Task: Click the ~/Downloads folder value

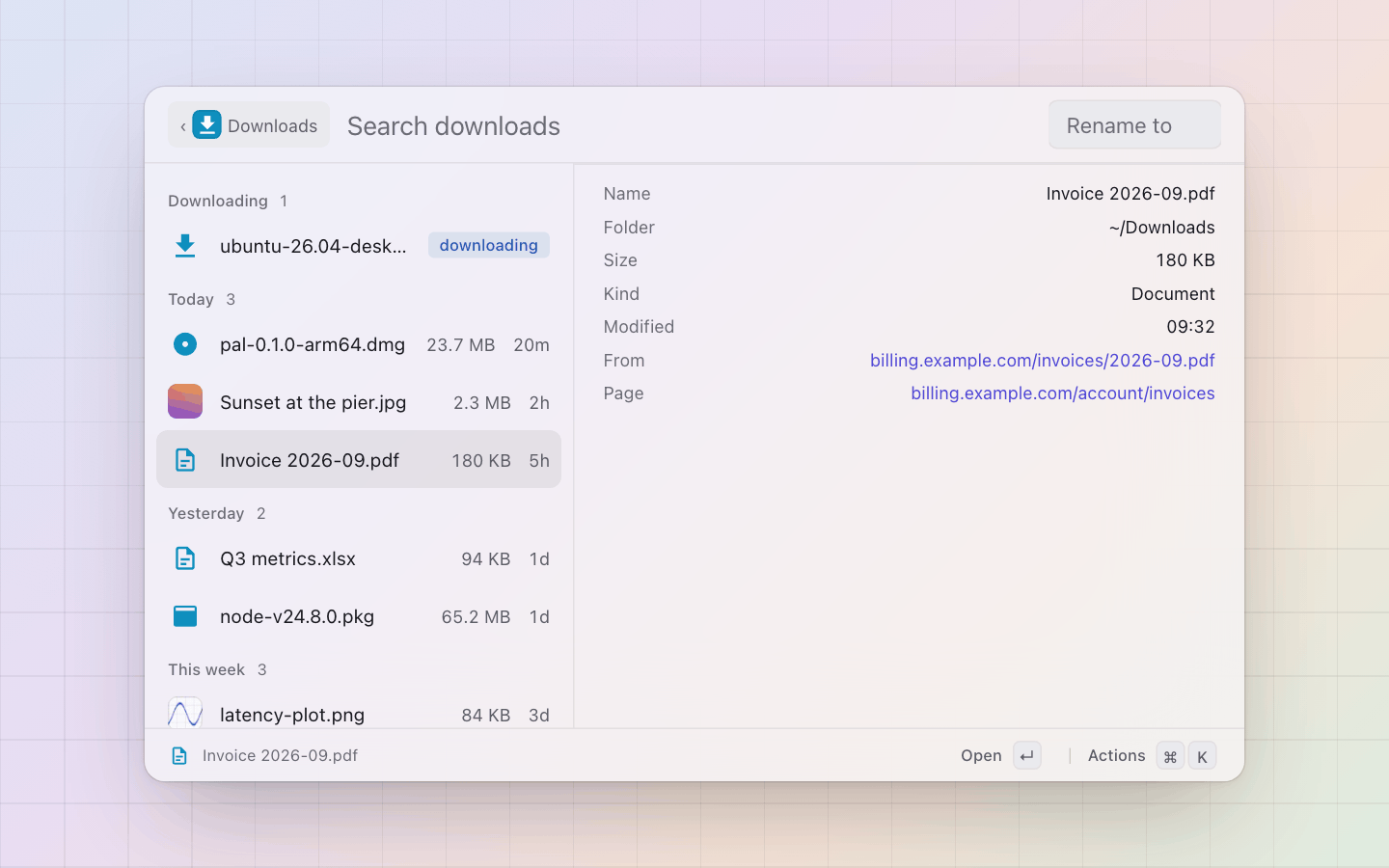Action: pyautogui.click(x=1161, y=228)
